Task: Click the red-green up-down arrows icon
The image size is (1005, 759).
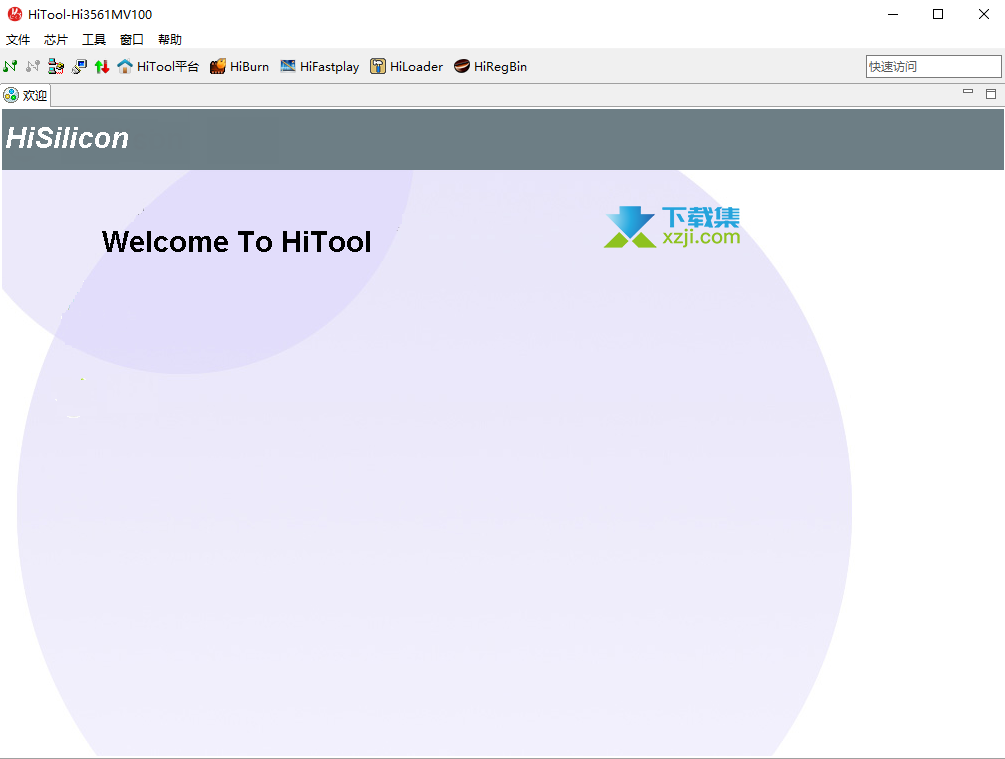Action: coord(102,66)
